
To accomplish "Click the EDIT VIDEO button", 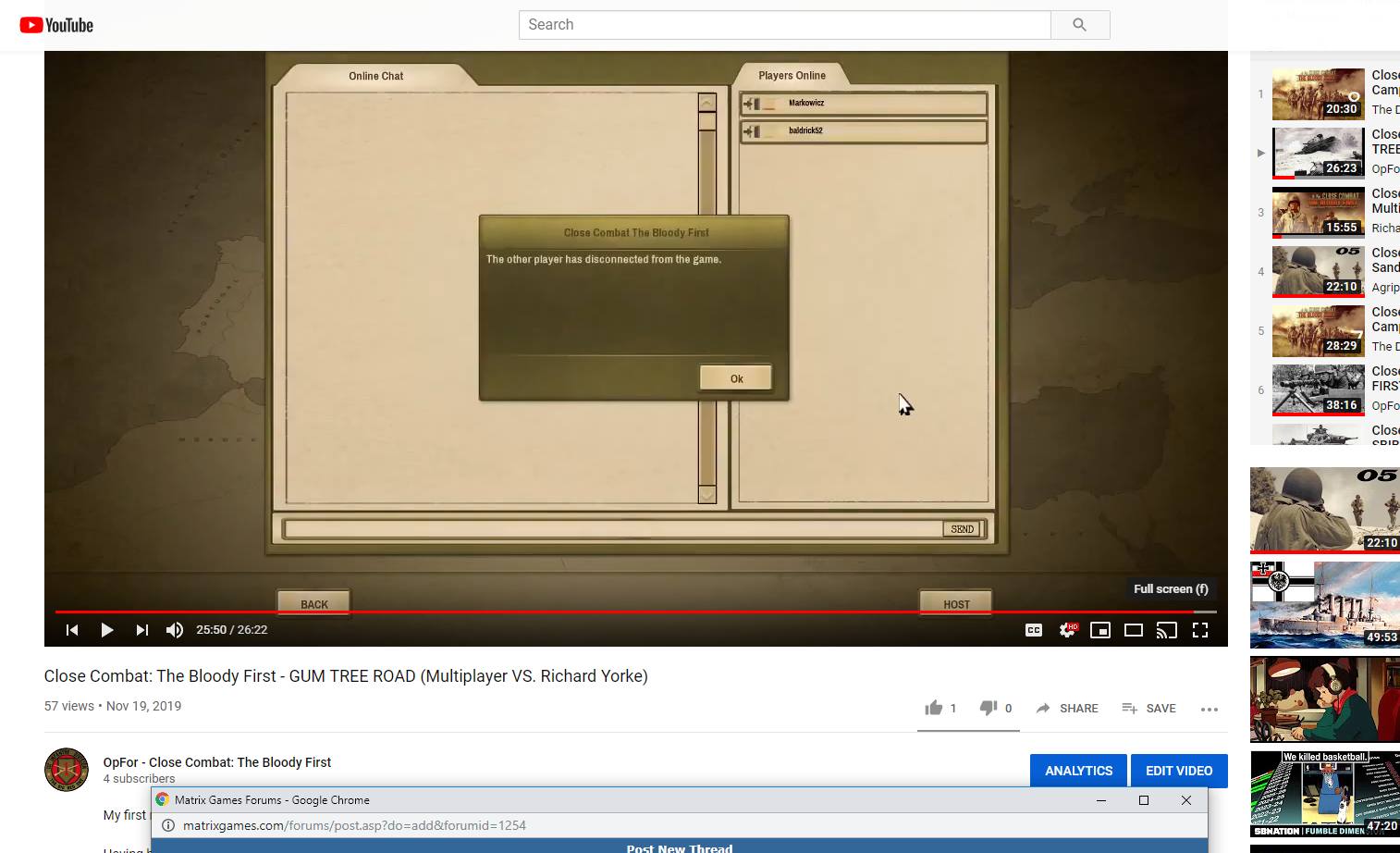I will click(1179, 771).
